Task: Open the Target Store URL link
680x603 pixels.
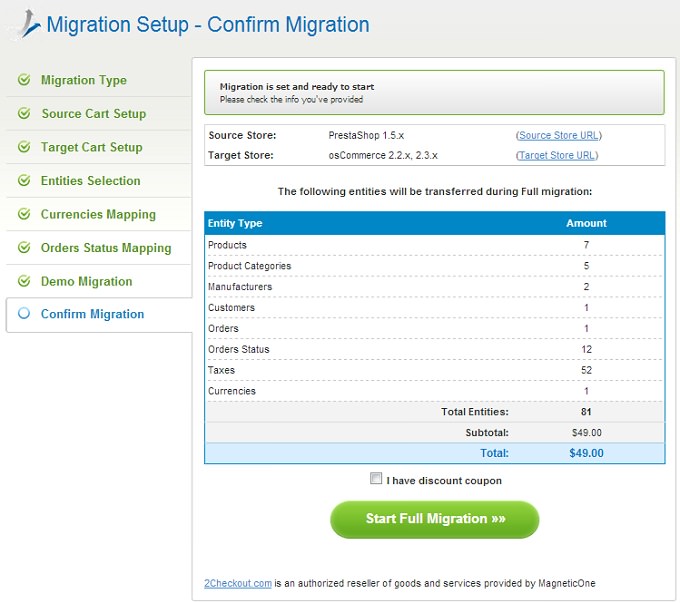Action: pyautogui.click(x=557, y=155)
